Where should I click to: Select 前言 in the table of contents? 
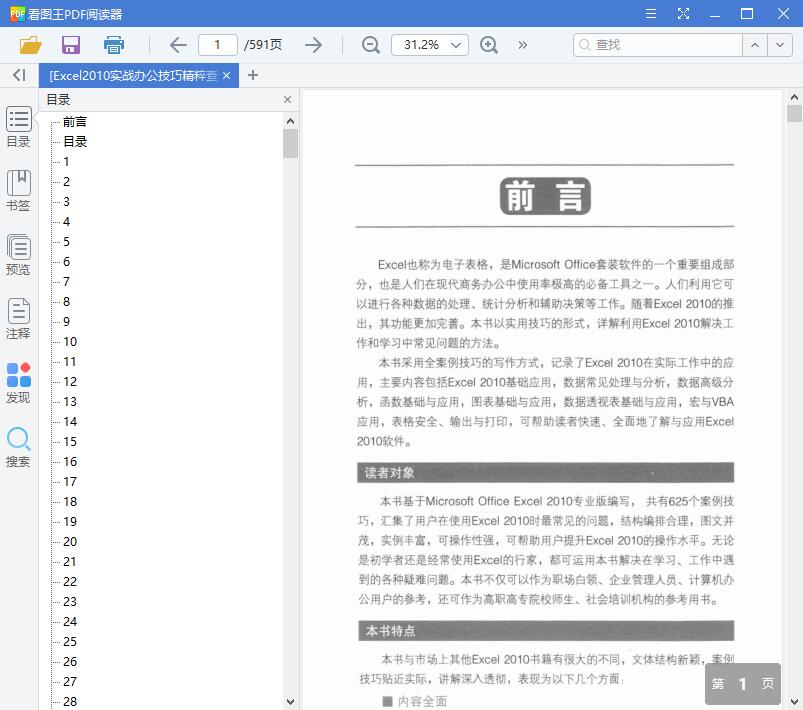point(75,122)
